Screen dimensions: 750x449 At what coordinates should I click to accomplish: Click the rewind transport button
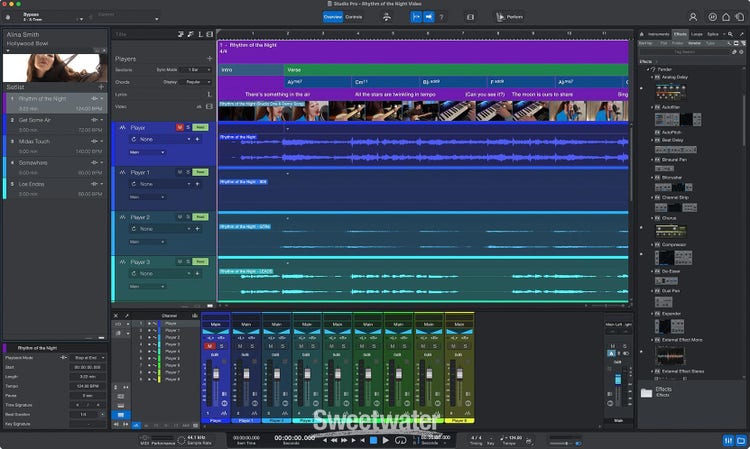(x=334, y=440)
